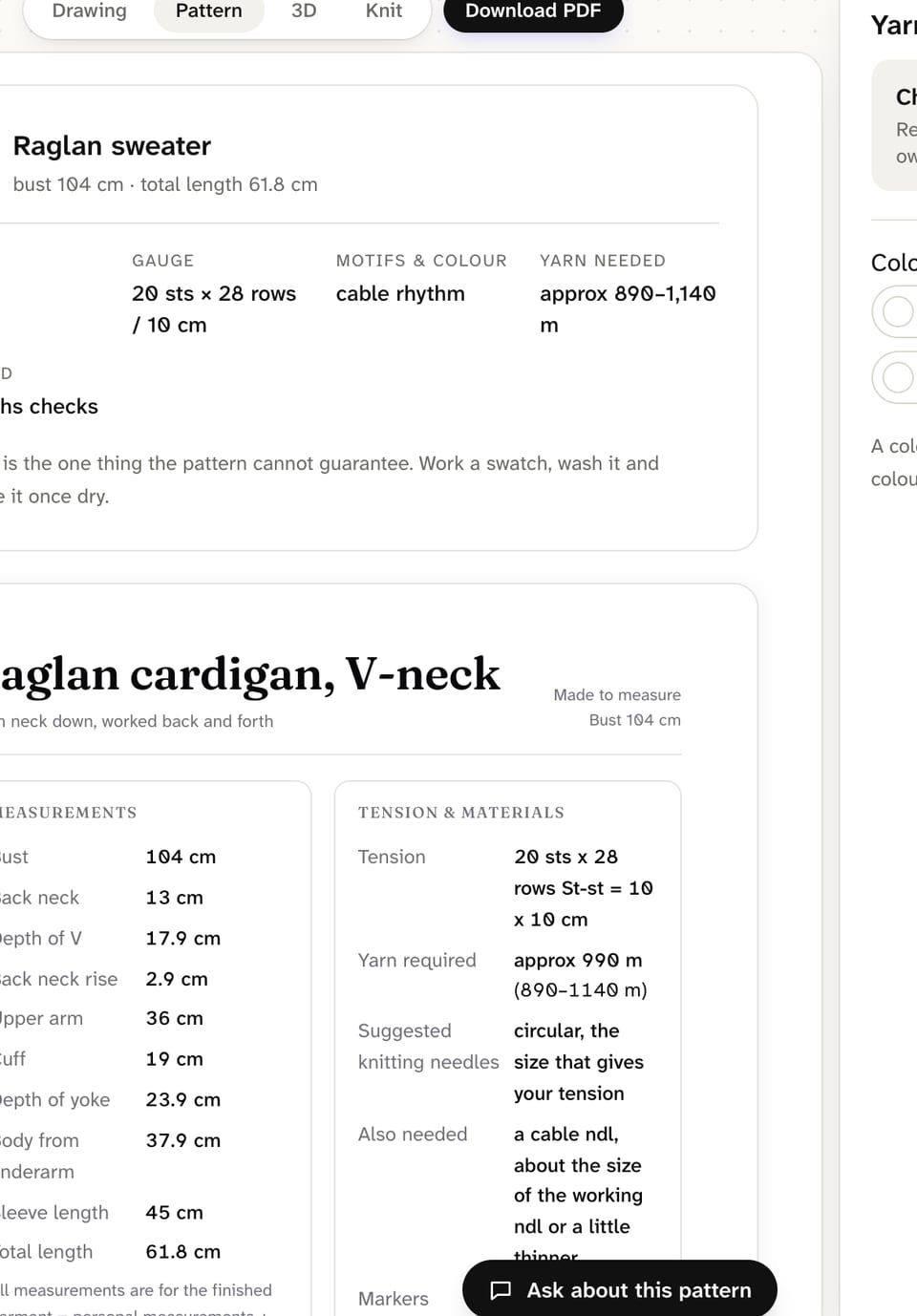
Task: Click the '45 cm' sleeve length value
Action: (174, 1212)
